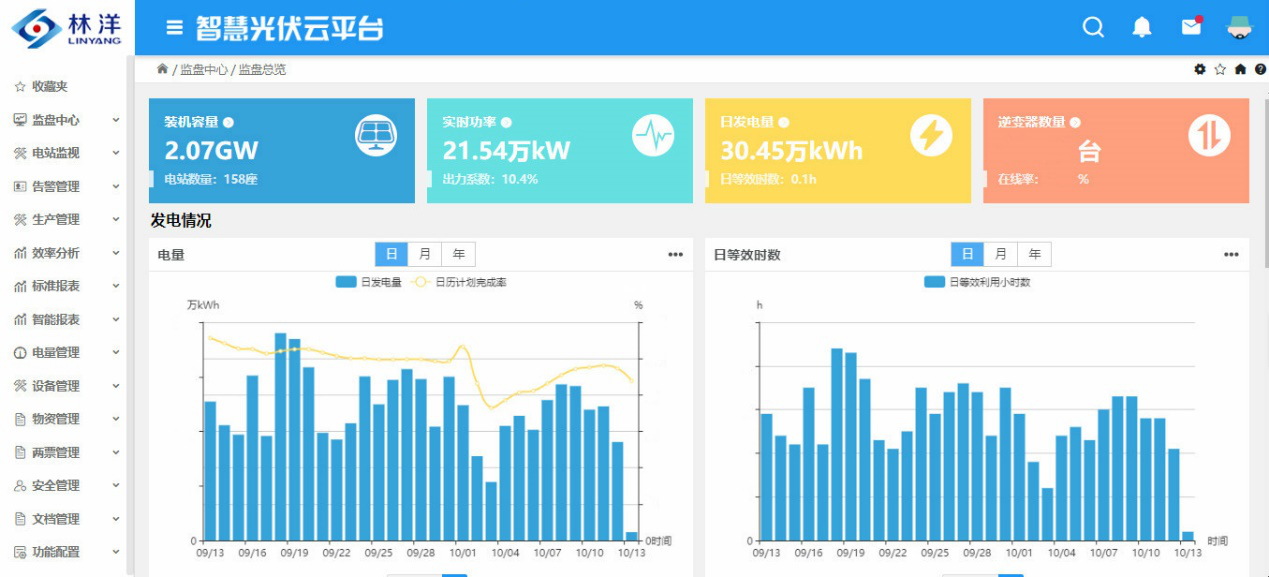Click the solar panel icon on 装机容量 card
This screenshot has width=1269, height=577.
coord(376,136)
